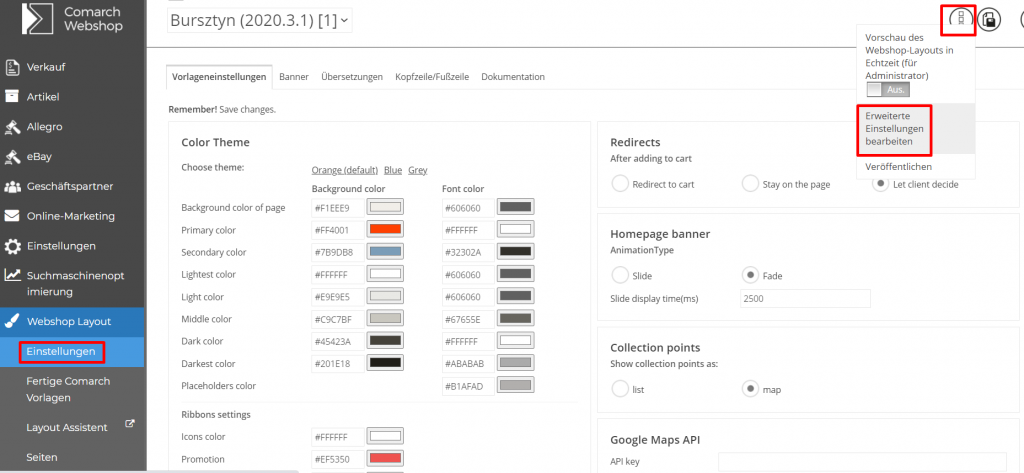Open Einstellungen under Webshop Layout
This screenshot has width=1024, height=473.
click(61, 351)
